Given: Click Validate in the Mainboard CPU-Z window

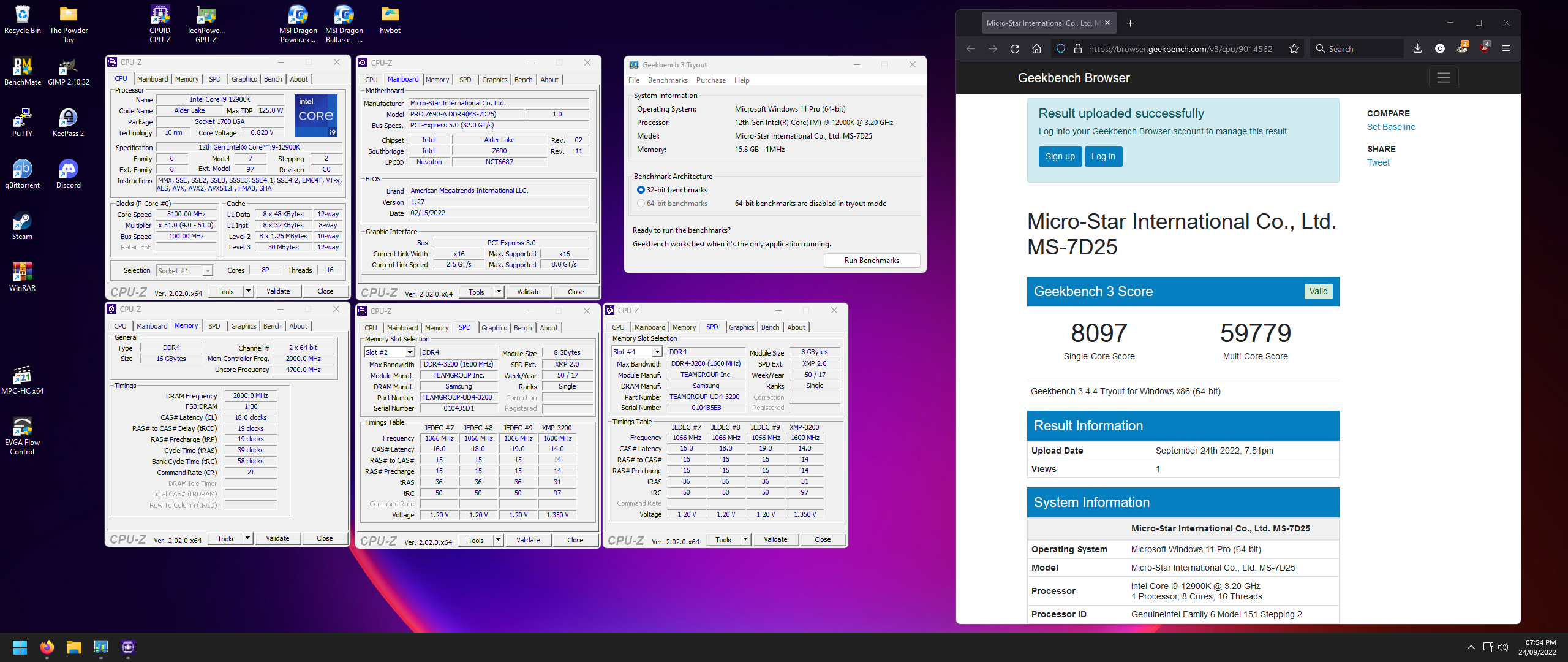Looking at the screenshot, I should coord(528,292).
